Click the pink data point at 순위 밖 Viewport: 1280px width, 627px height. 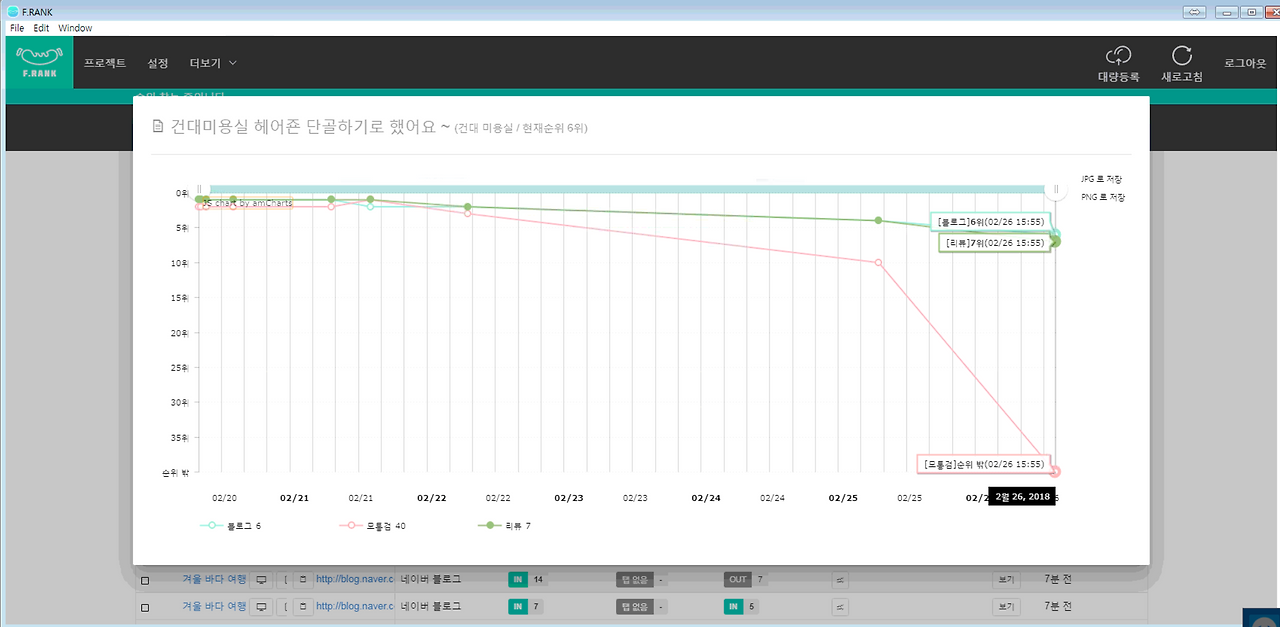(1056, 471)
